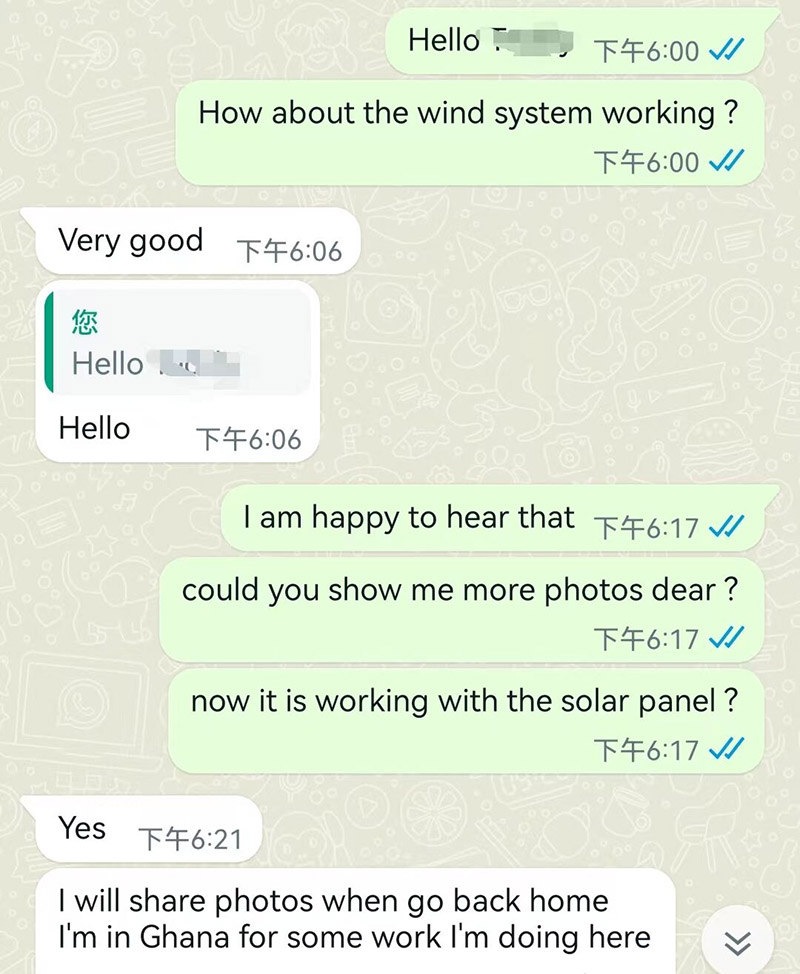
Task: Click the 'Hello' text under quoted reply
Action: [94, 429]
